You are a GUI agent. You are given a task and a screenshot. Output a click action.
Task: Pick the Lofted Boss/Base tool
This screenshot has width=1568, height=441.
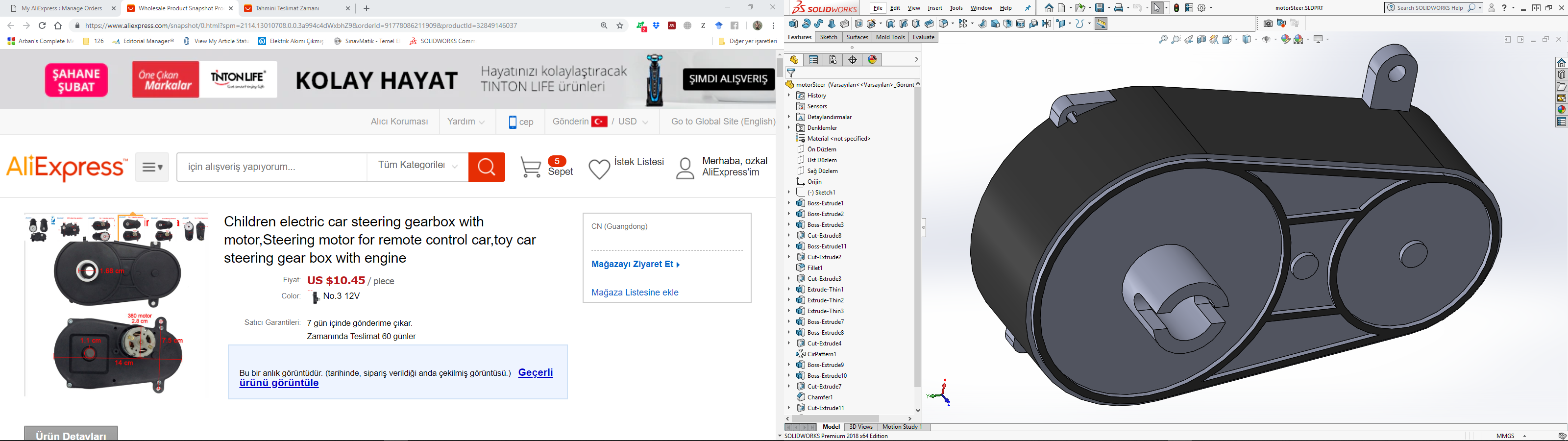[x=832, y=24]
